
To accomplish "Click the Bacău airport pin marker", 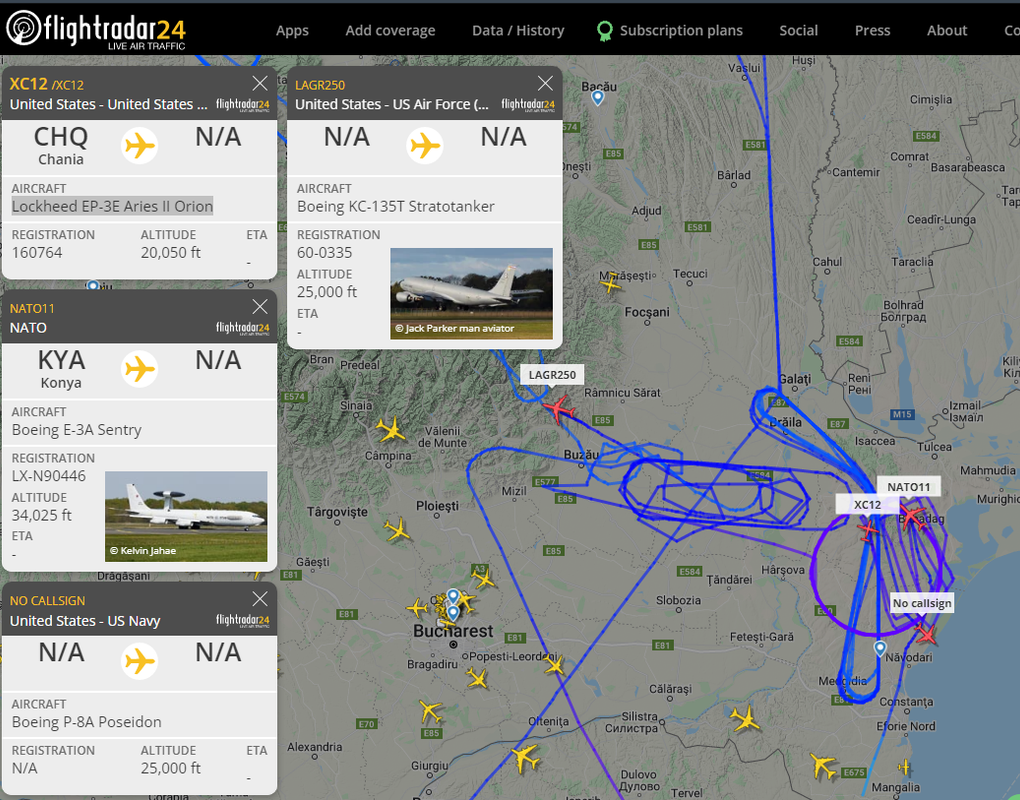I will click(x=598, y=98).
